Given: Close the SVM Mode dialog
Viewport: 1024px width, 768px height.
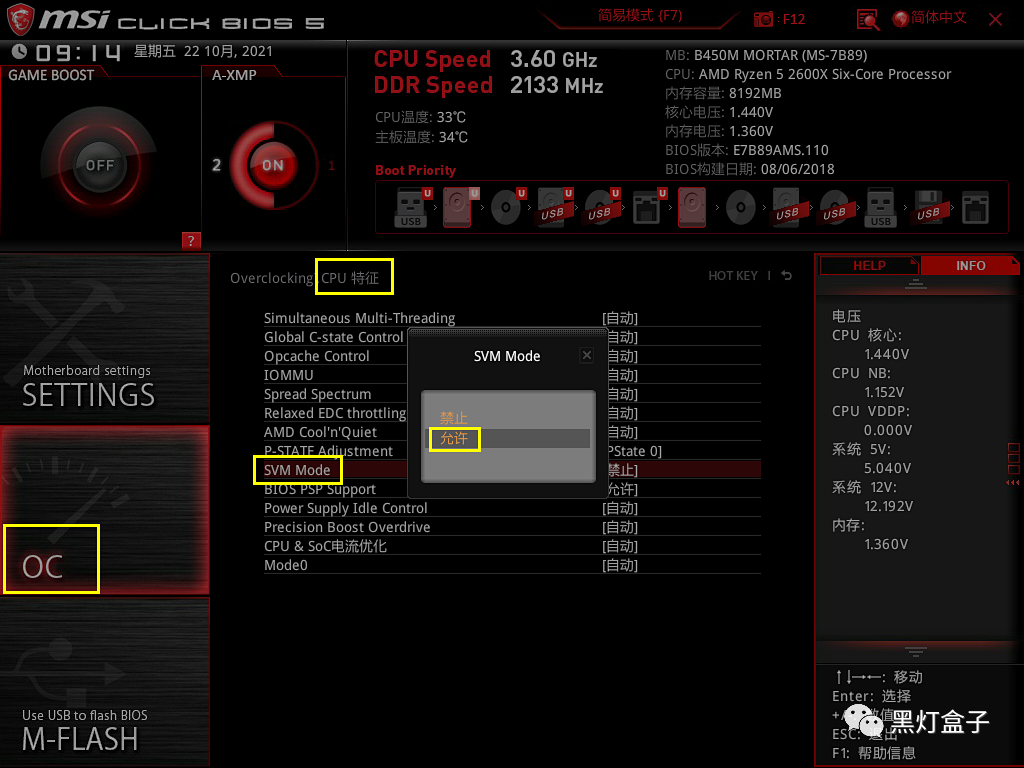Looking at the screenshot, I should pyautogui.click(x=586, y=355).
